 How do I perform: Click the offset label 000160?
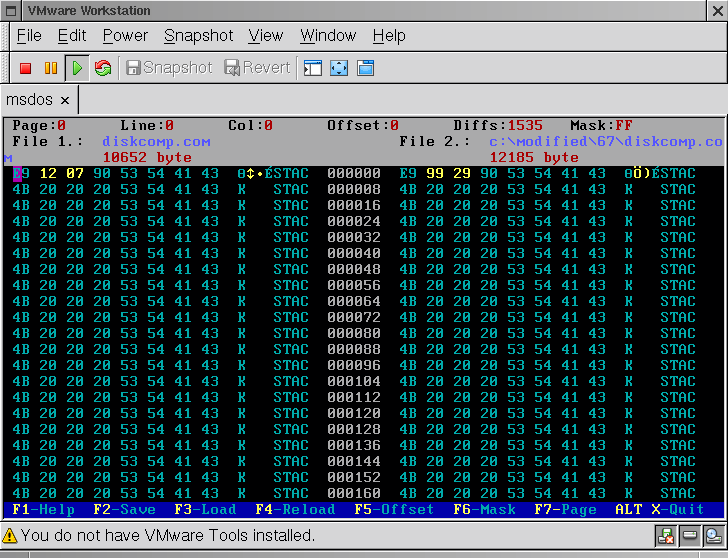click(x=354, y=493)
